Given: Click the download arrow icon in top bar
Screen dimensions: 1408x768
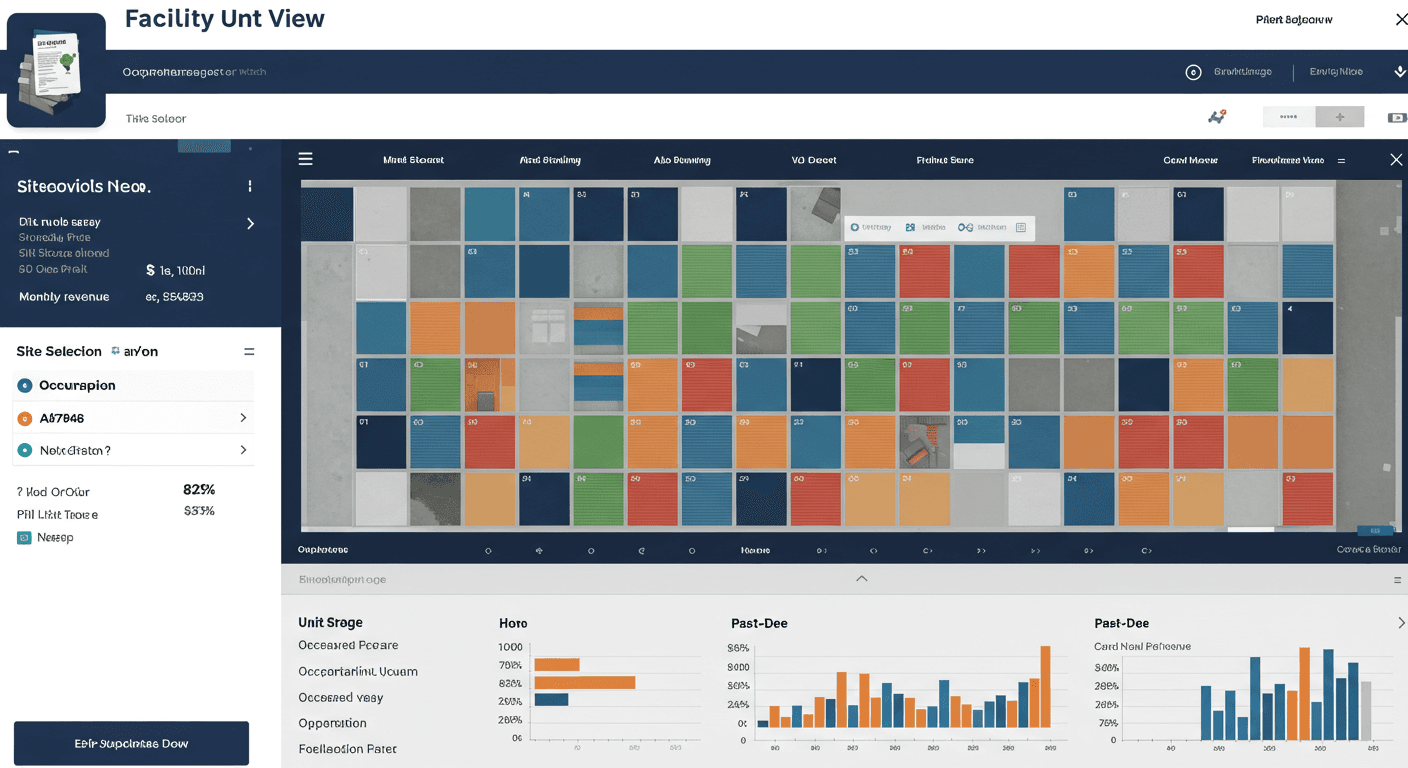Looking at the screenshot, I should 1399,72.
